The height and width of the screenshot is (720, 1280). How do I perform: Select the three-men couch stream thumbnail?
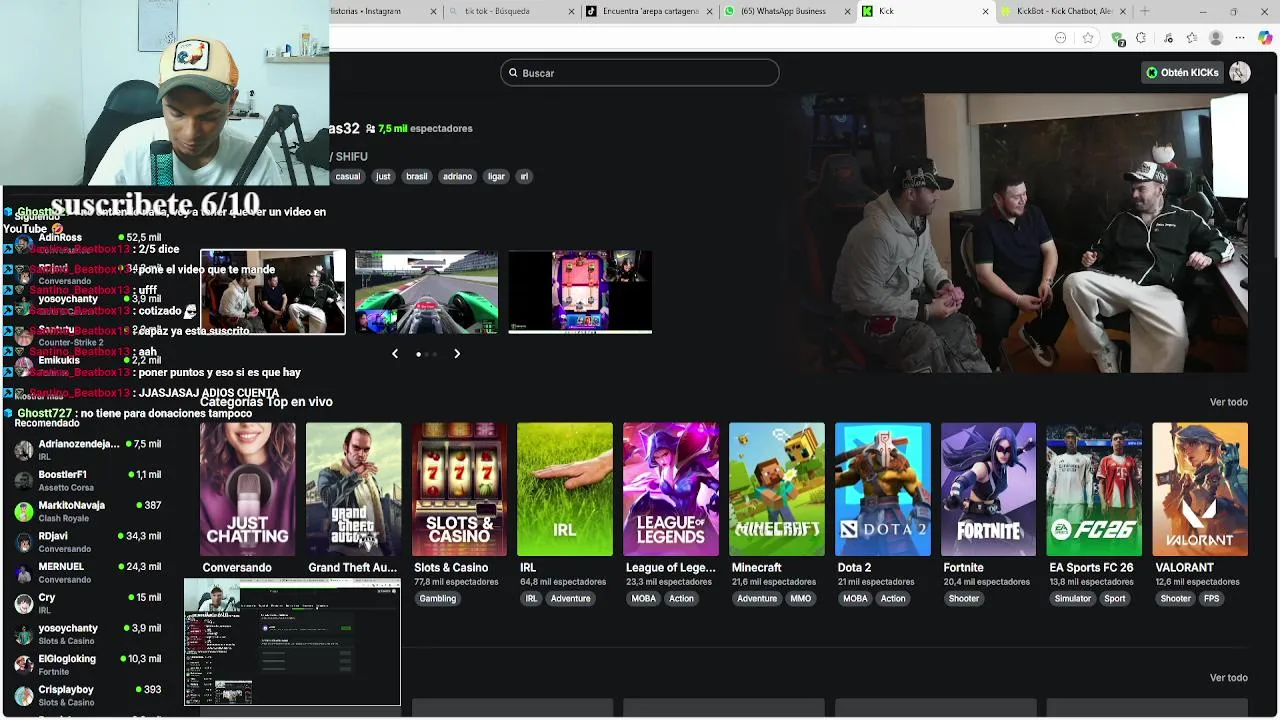coord(273,292)
